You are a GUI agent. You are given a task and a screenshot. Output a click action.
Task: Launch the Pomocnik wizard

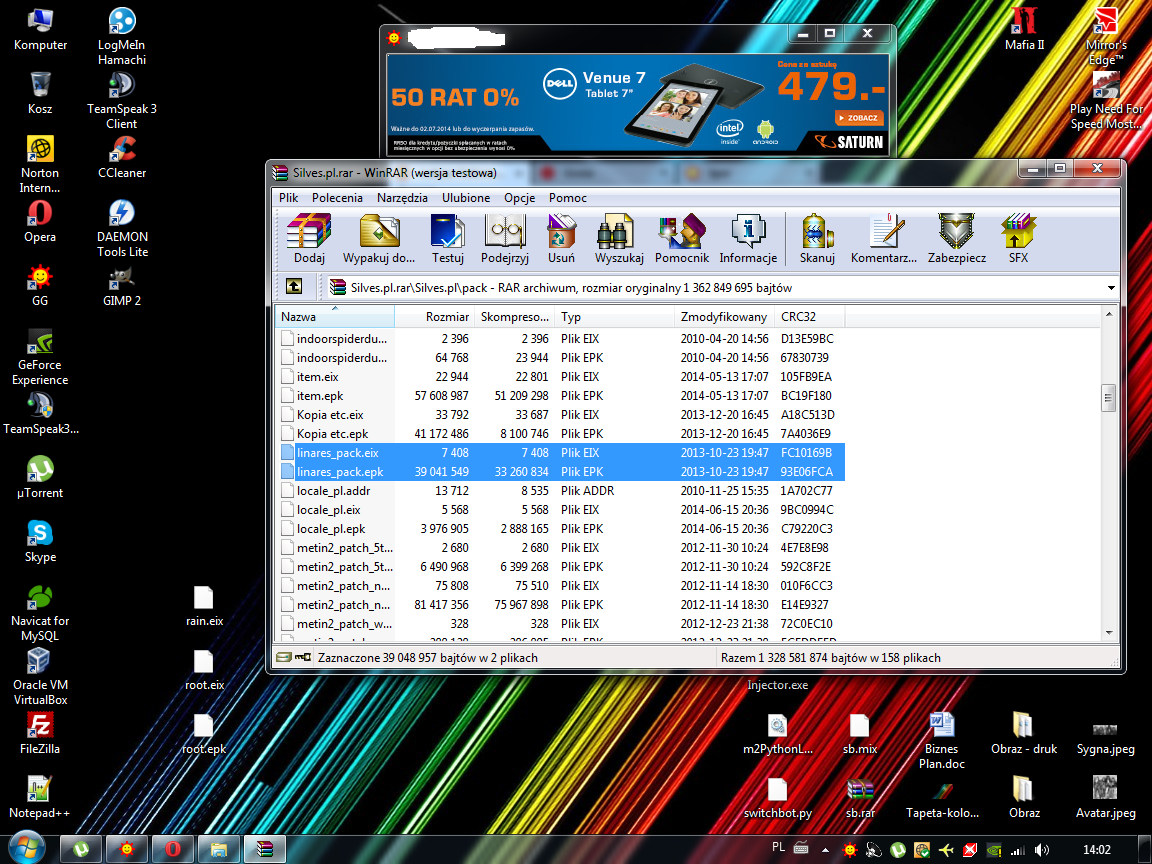click(x=682, y=238)
